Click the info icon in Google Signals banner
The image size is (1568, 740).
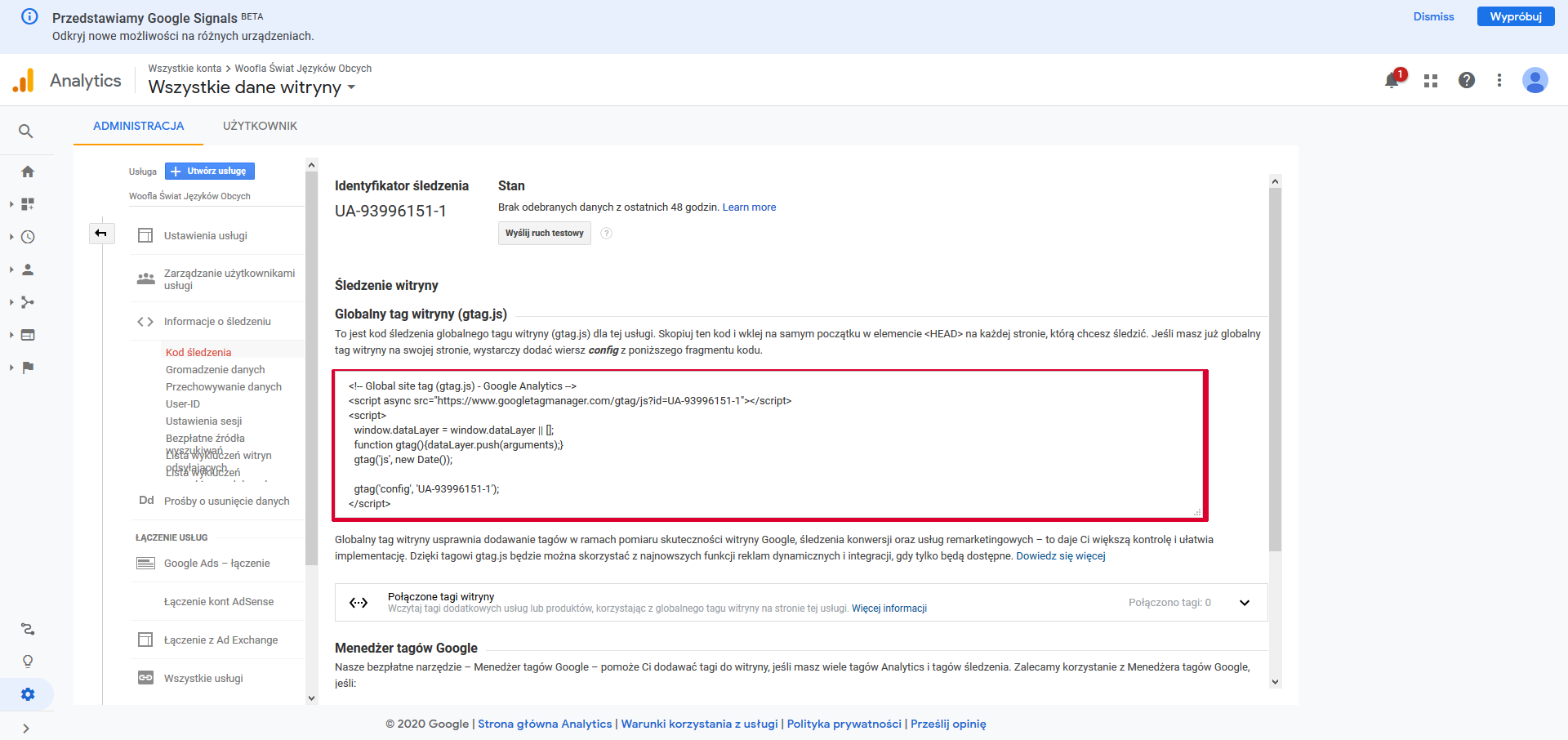pos(29,16)
